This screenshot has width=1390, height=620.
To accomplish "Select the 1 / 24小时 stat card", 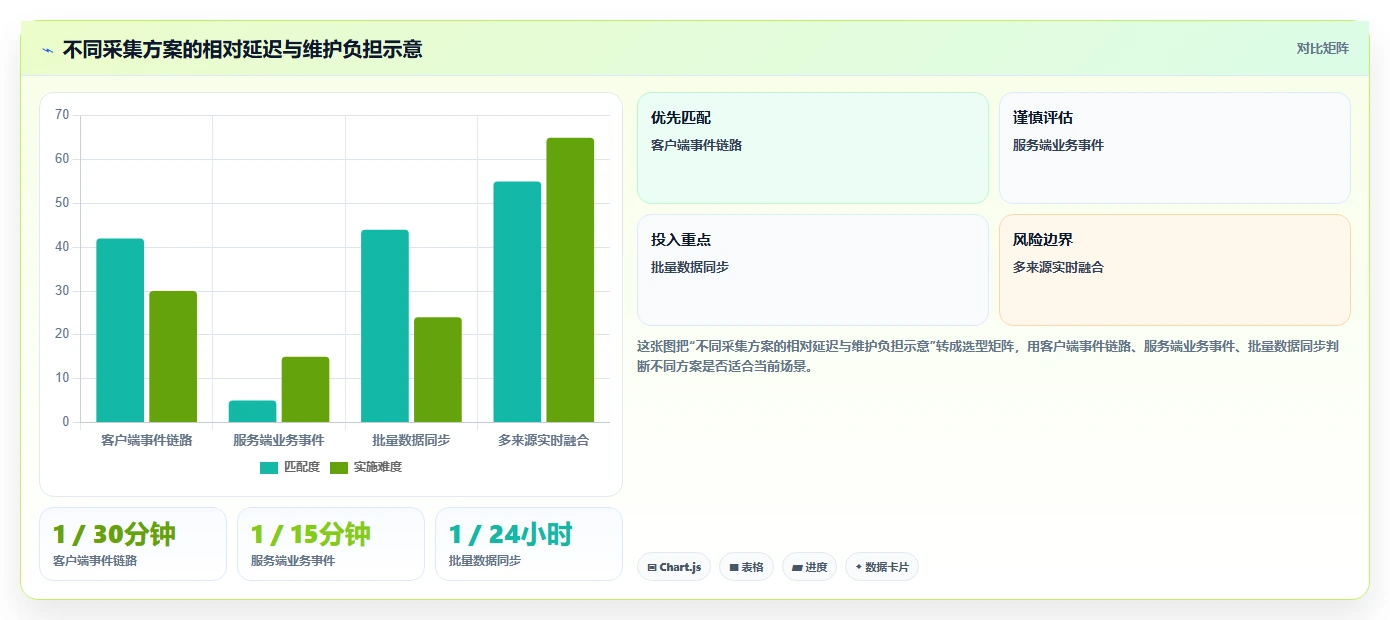I will [529, 544].
